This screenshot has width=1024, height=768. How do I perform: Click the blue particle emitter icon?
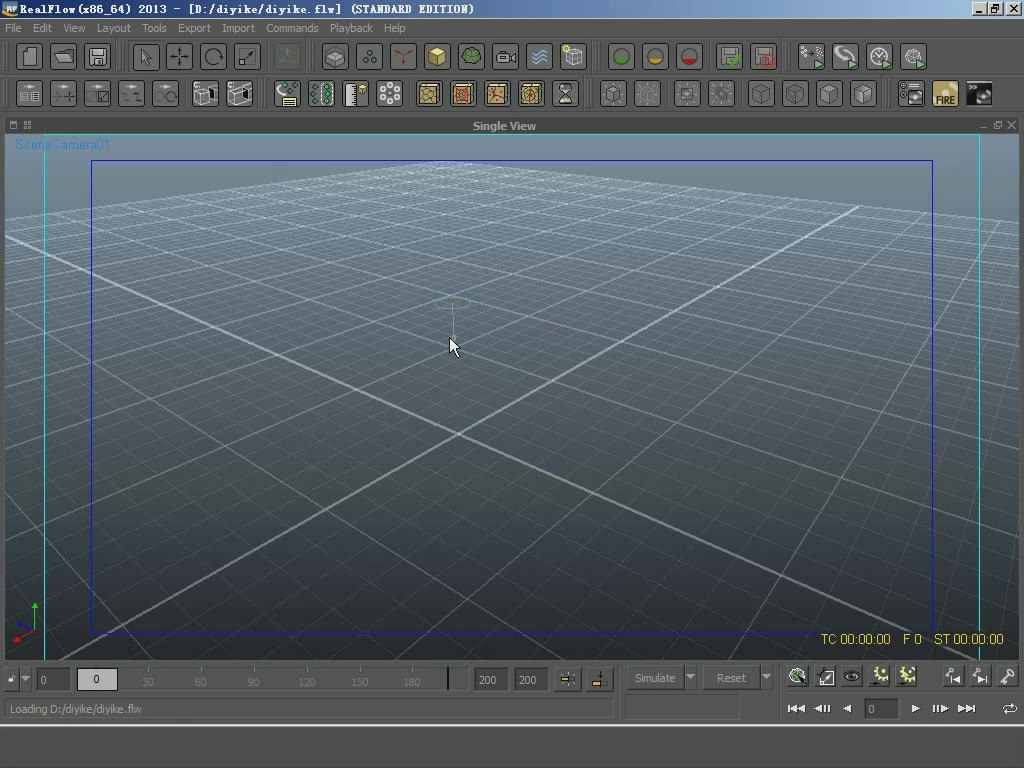(x=369, y=57)
